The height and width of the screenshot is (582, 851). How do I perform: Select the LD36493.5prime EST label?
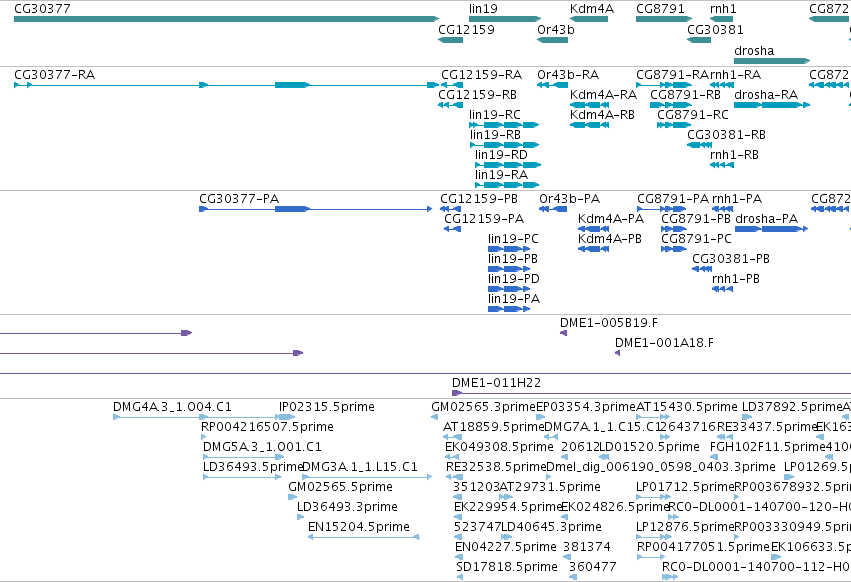click(252, 467)
